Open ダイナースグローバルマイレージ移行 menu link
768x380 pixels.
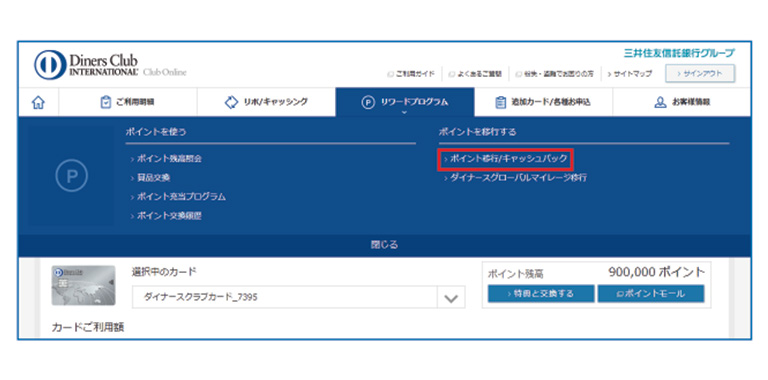[x=515, y=178]
